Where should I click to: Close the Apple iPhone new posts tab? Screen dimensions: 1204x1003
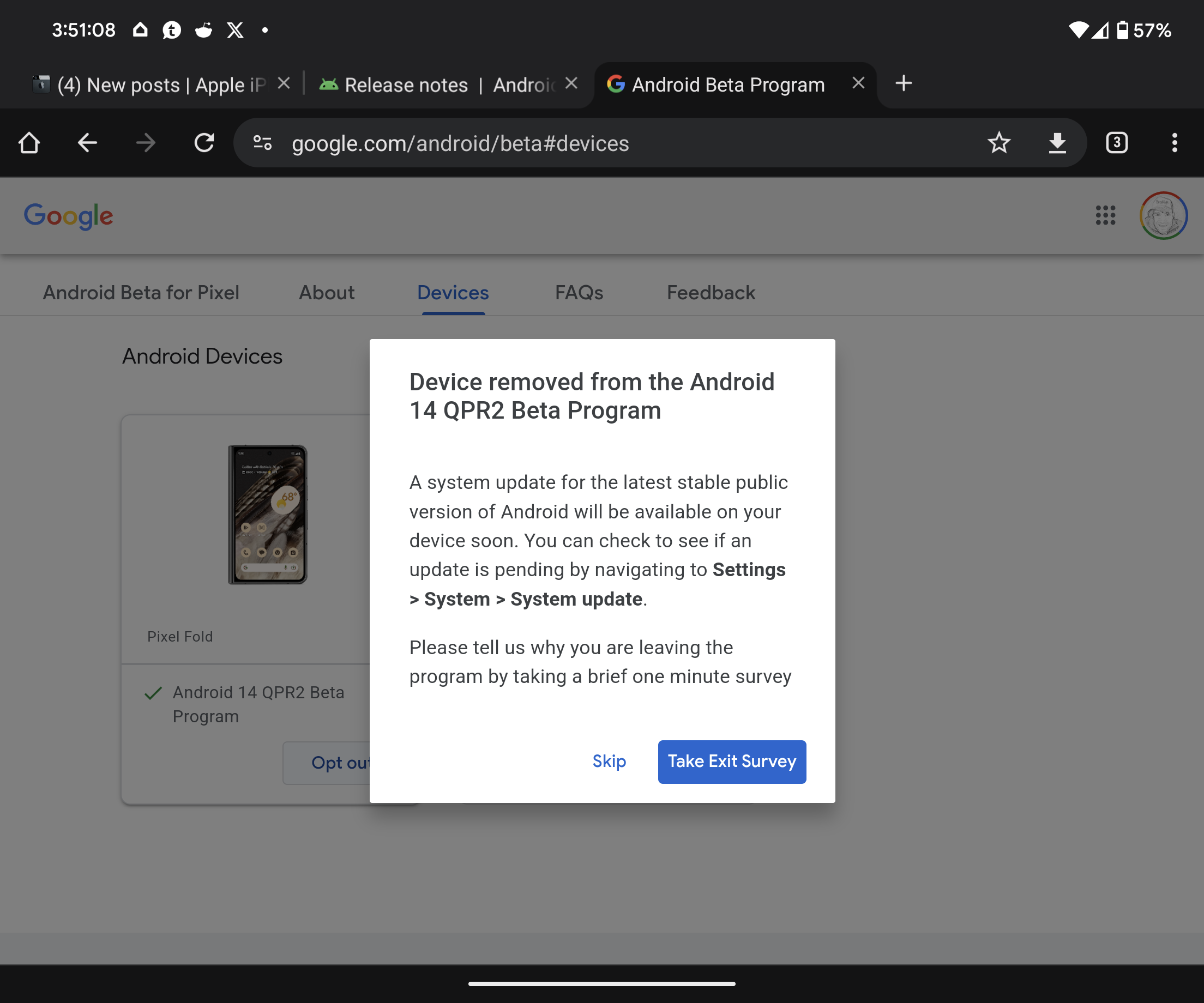[x=284, y=84]
